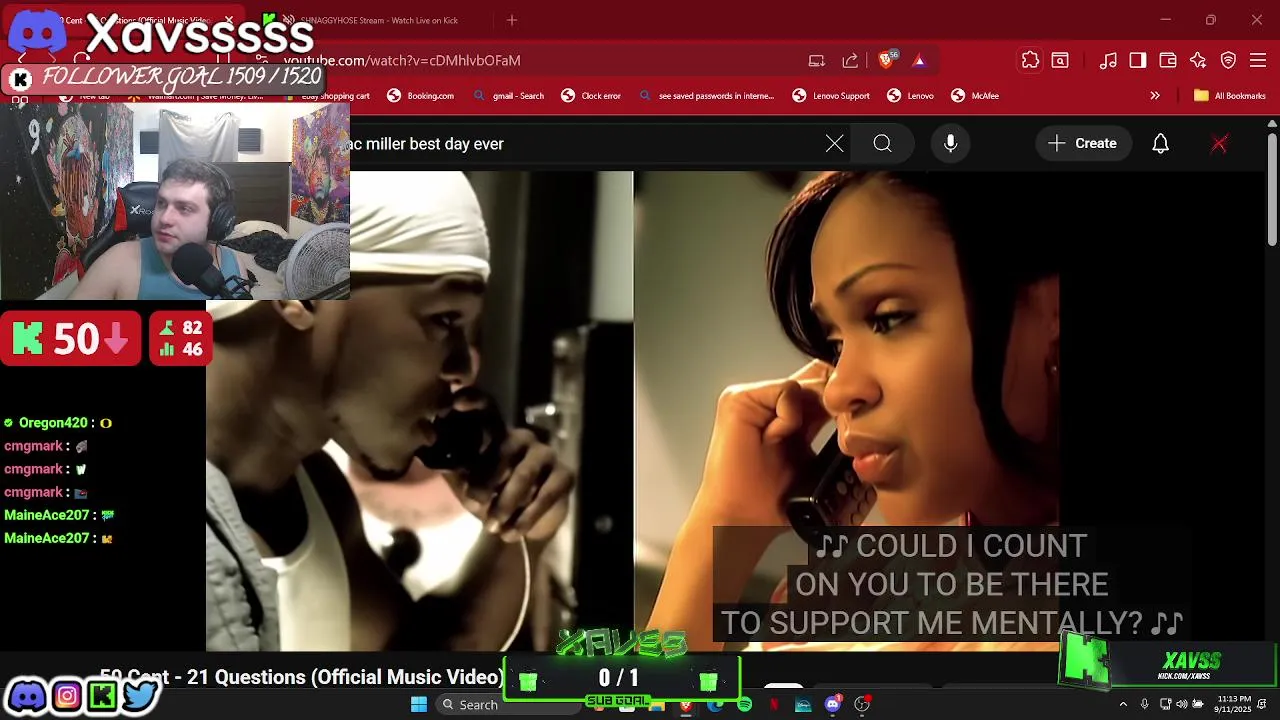
Task: Click the Kick overlay icon at bottom
Action: [x=102, y=695]
